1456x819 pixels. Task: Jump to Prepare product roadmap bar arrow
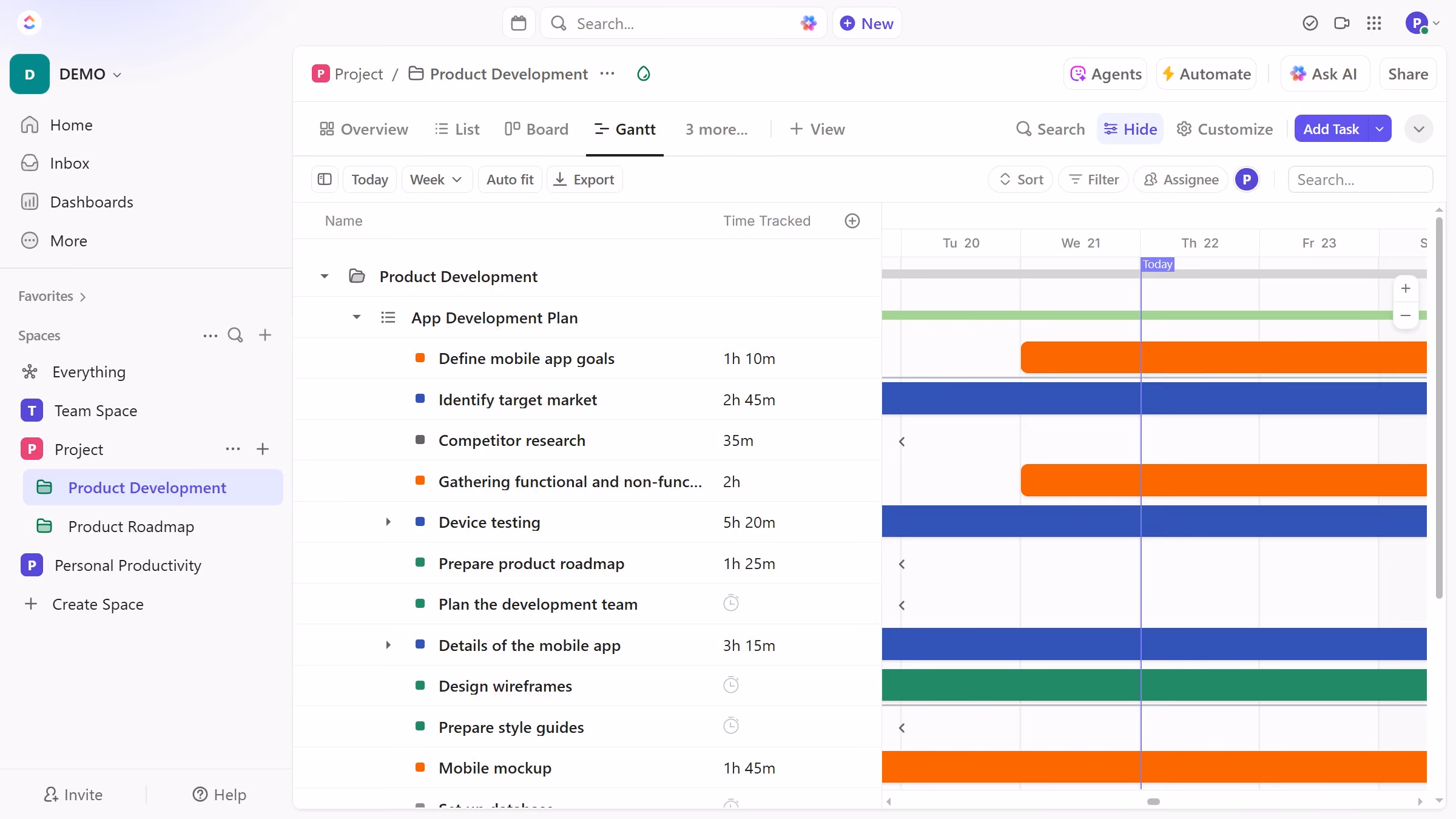902,564
